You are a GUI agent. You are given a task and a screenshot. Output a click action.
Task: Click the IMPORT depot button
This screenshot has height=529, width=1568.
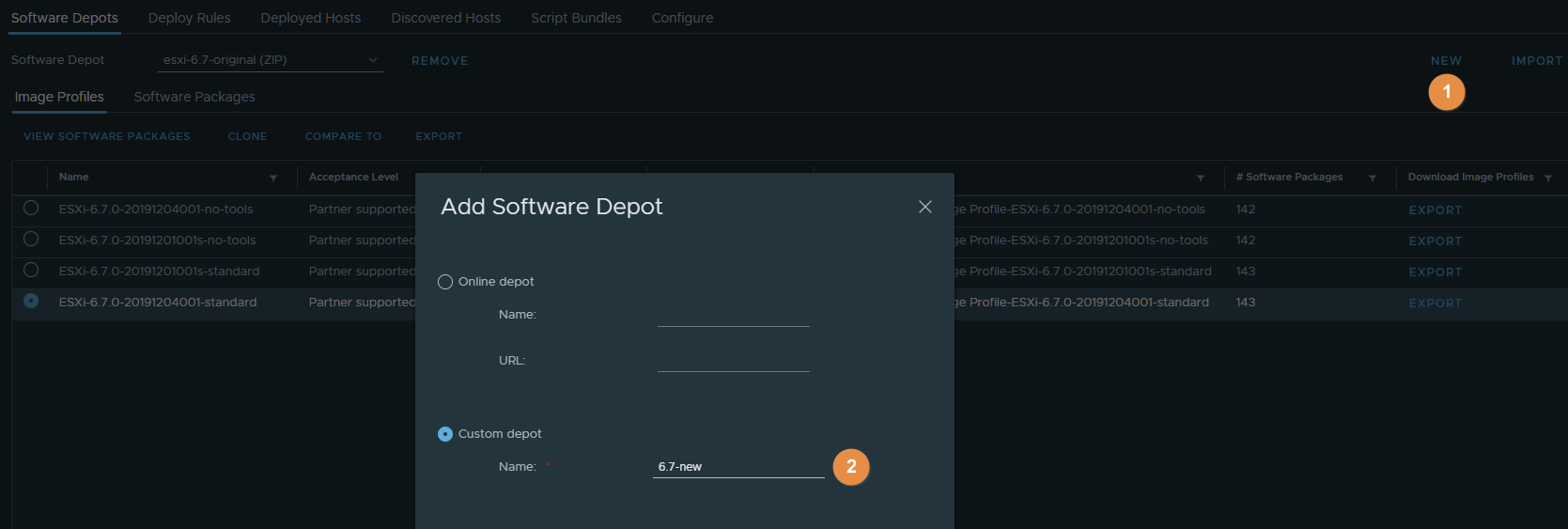(1536, 61)
